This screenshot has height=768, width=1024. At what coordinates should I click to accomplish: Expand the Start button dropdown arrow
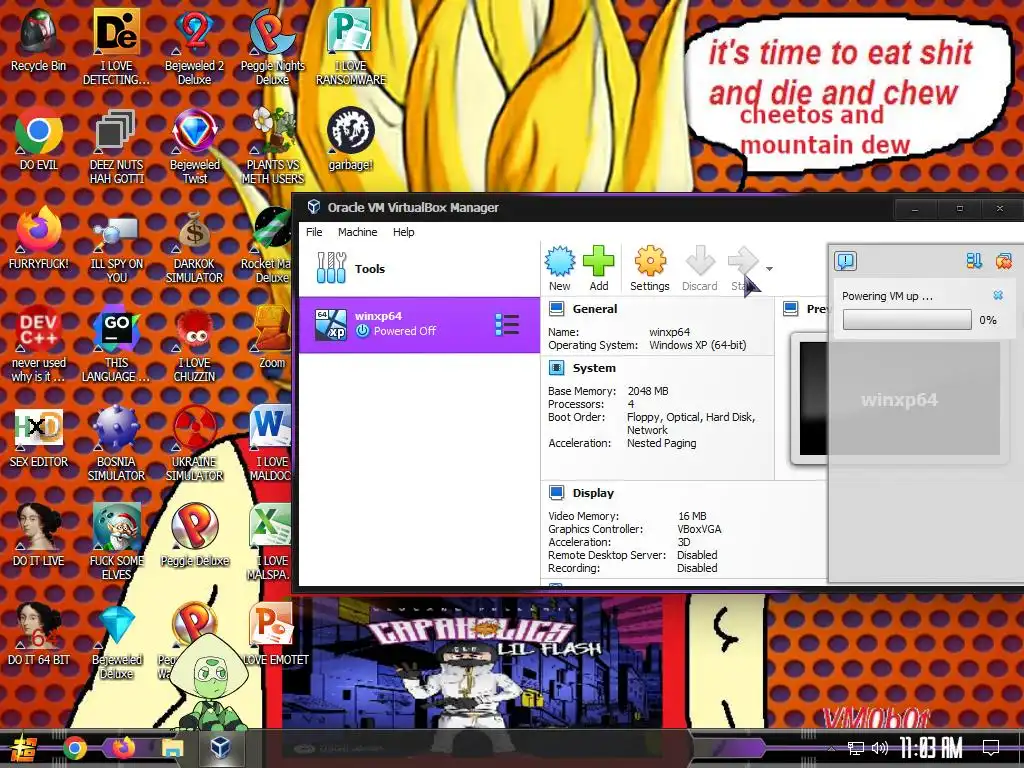pyautogui.click(x=769, y=268)
